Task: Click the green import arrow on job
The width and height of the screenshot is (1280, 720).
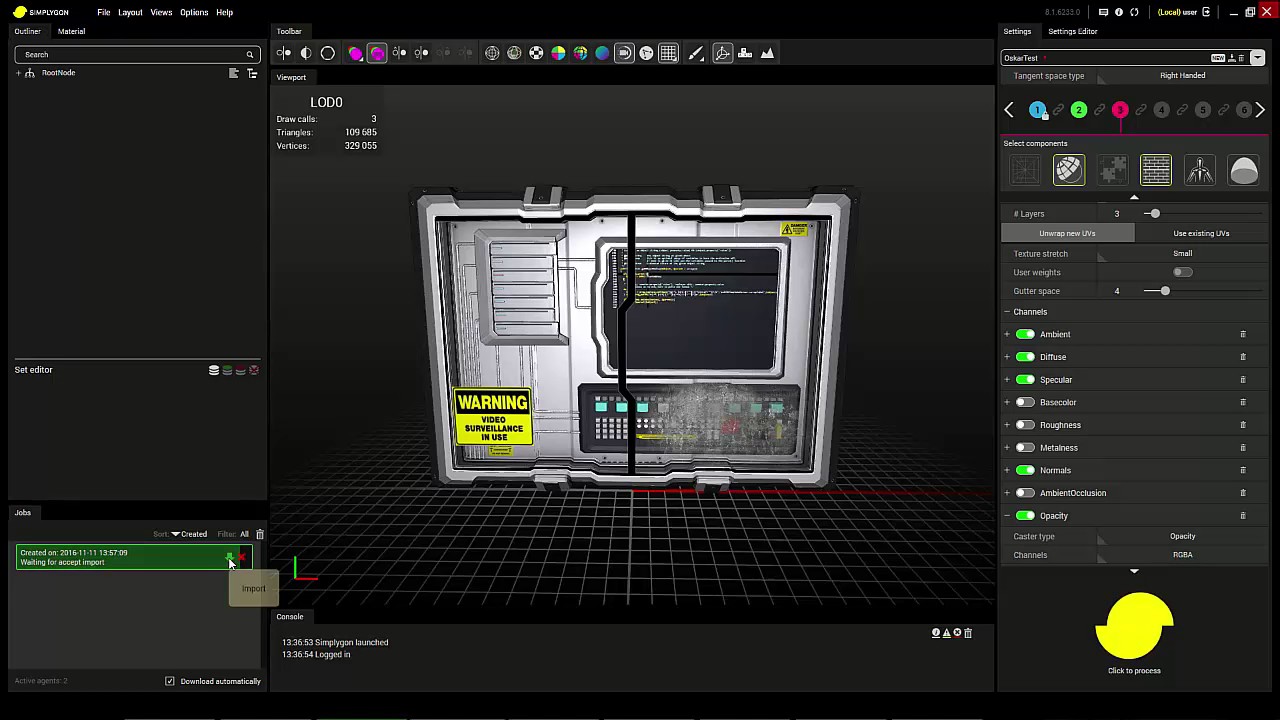Action: [x=230, y=557]
